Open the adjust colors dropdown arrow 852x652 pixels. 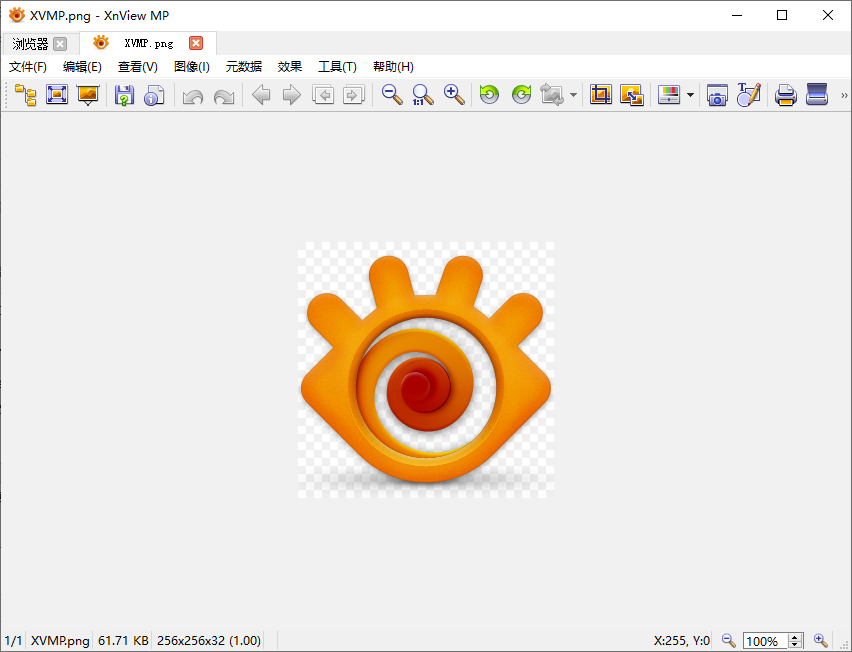click(x=690, y=94)
